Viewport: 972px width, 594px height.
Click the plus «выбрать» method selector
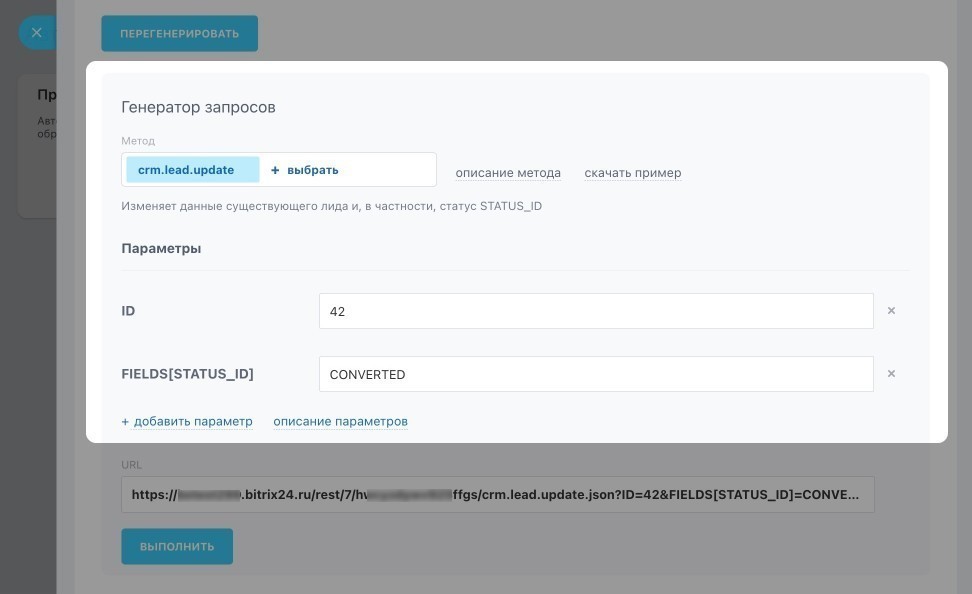pyautogui.click(x=305, y=170)
